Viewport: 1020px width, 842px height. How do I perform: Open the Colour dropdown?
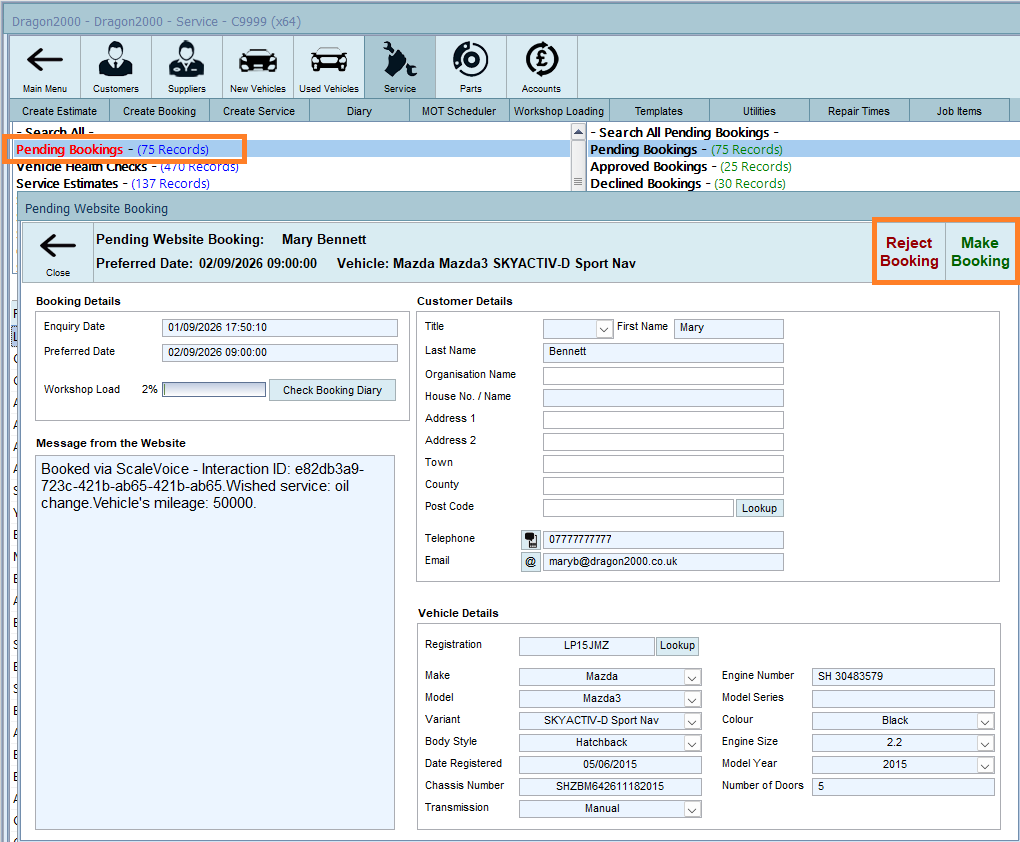985,722
